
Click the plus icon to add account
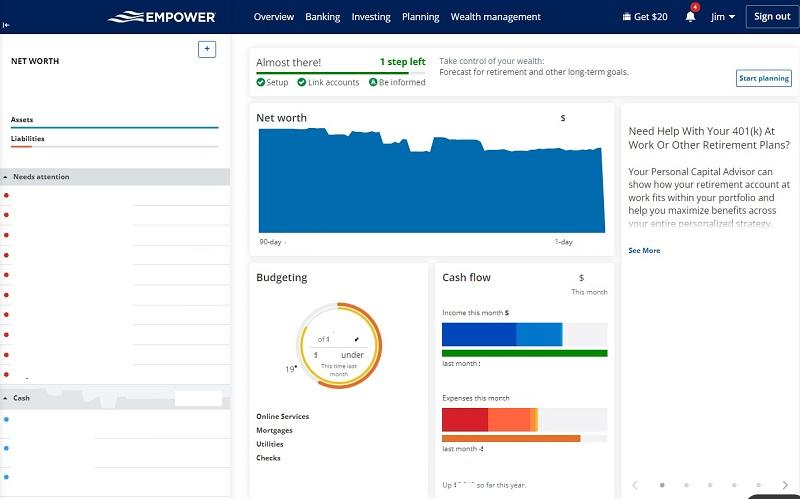point(207,49)
